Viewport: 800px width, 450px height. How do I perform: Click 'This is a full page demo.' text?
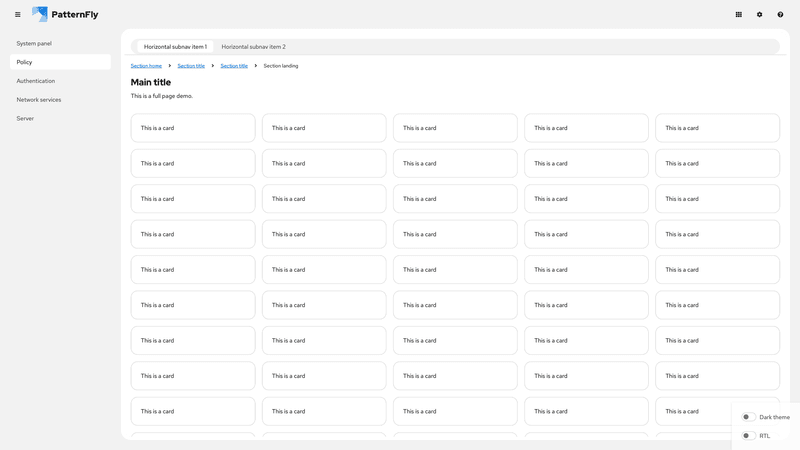point(162,96)
